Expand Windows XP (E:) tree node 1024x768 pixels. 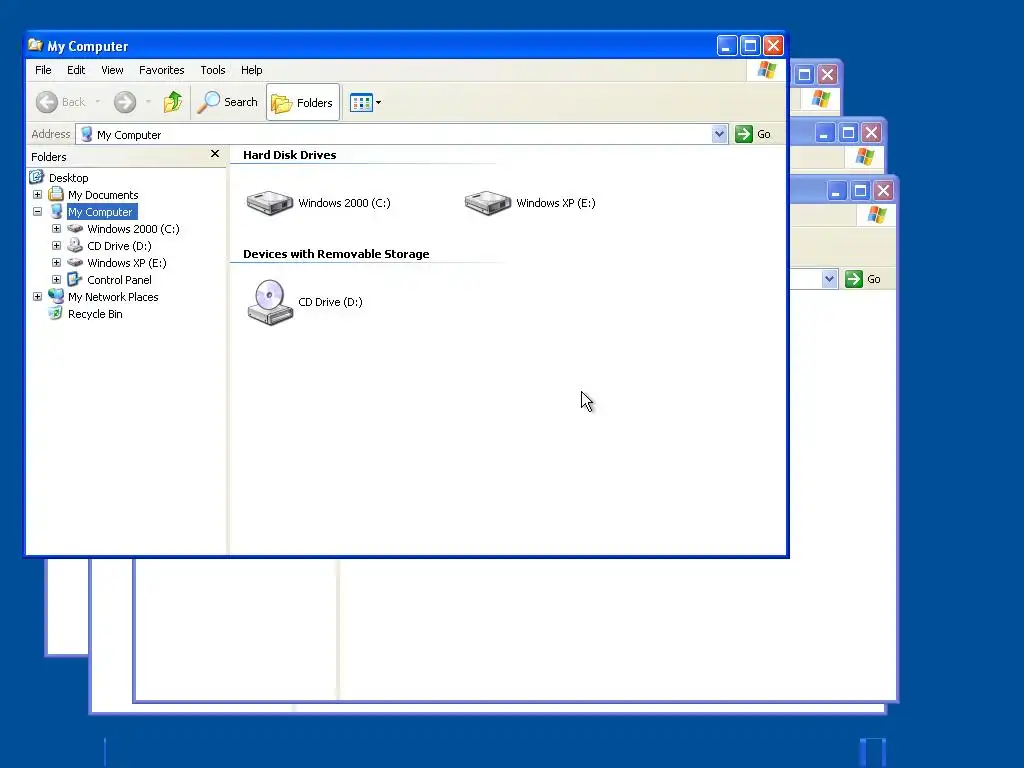tap(57, 263)
